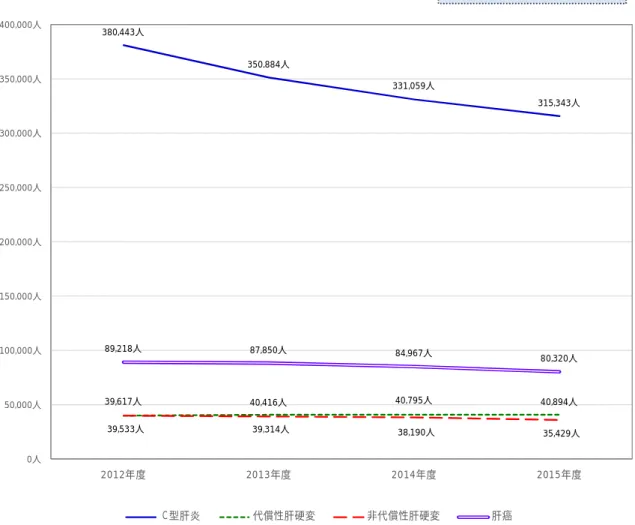Select the 肝癌 legend label
This screenshot has width=635, height=525.
coord(502,516)
